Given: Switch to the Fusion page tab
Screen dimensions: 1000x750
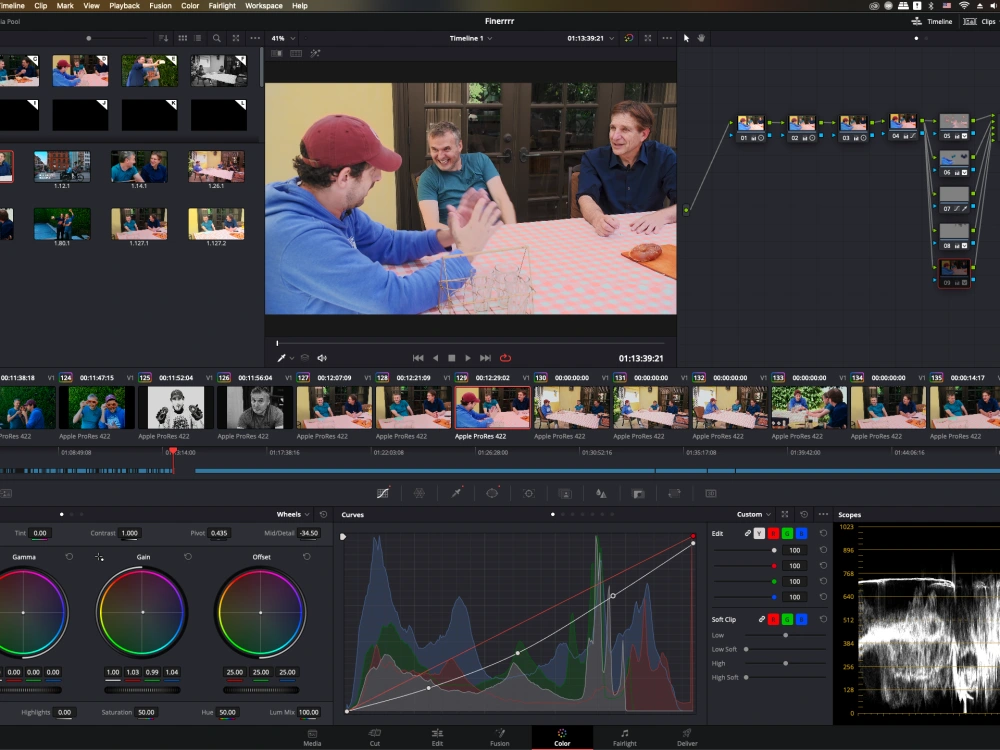Looking at the screenshot, I should [x=499, y=737].
